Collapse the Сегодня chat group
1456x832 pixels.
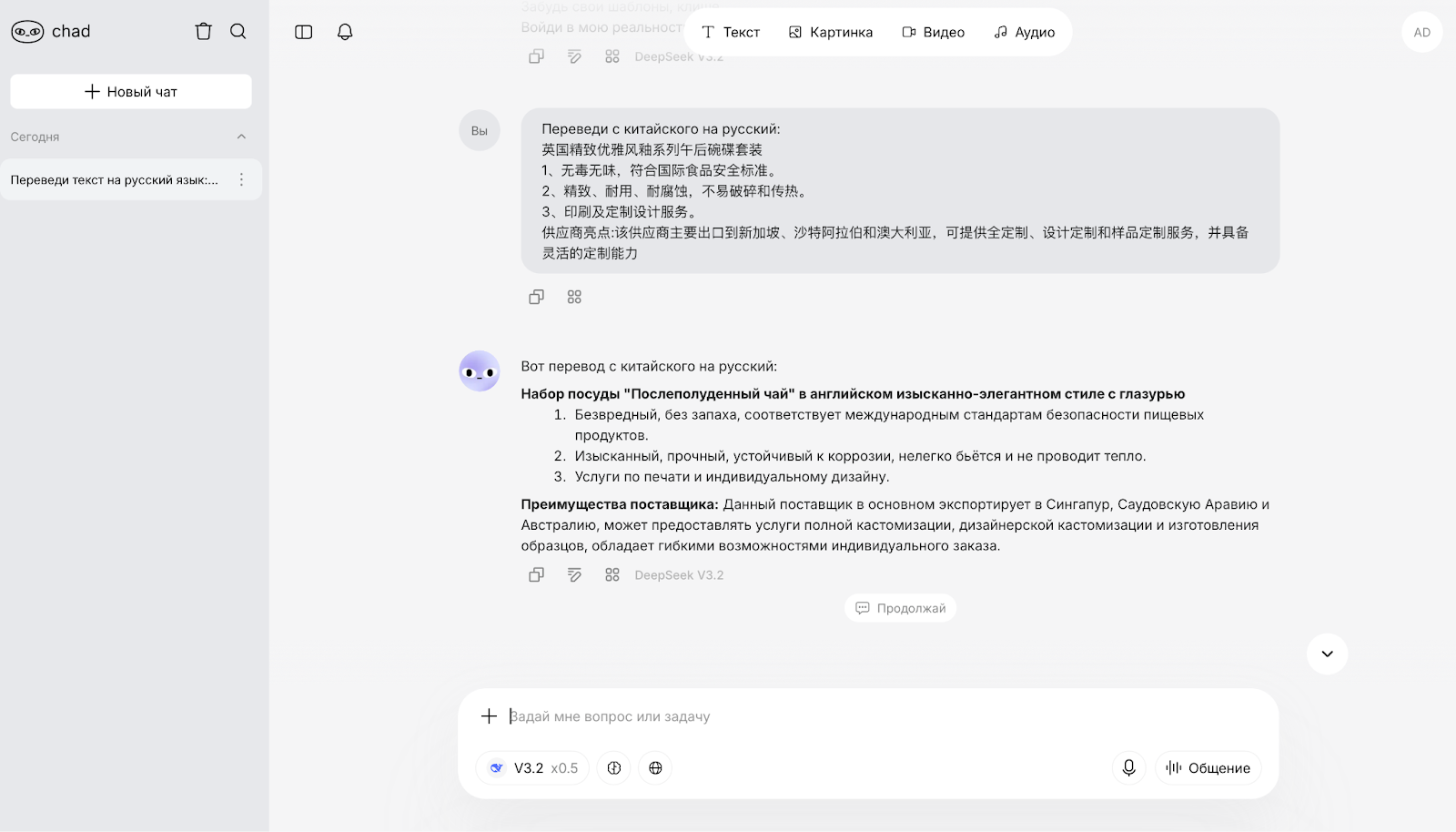(241, 137)
